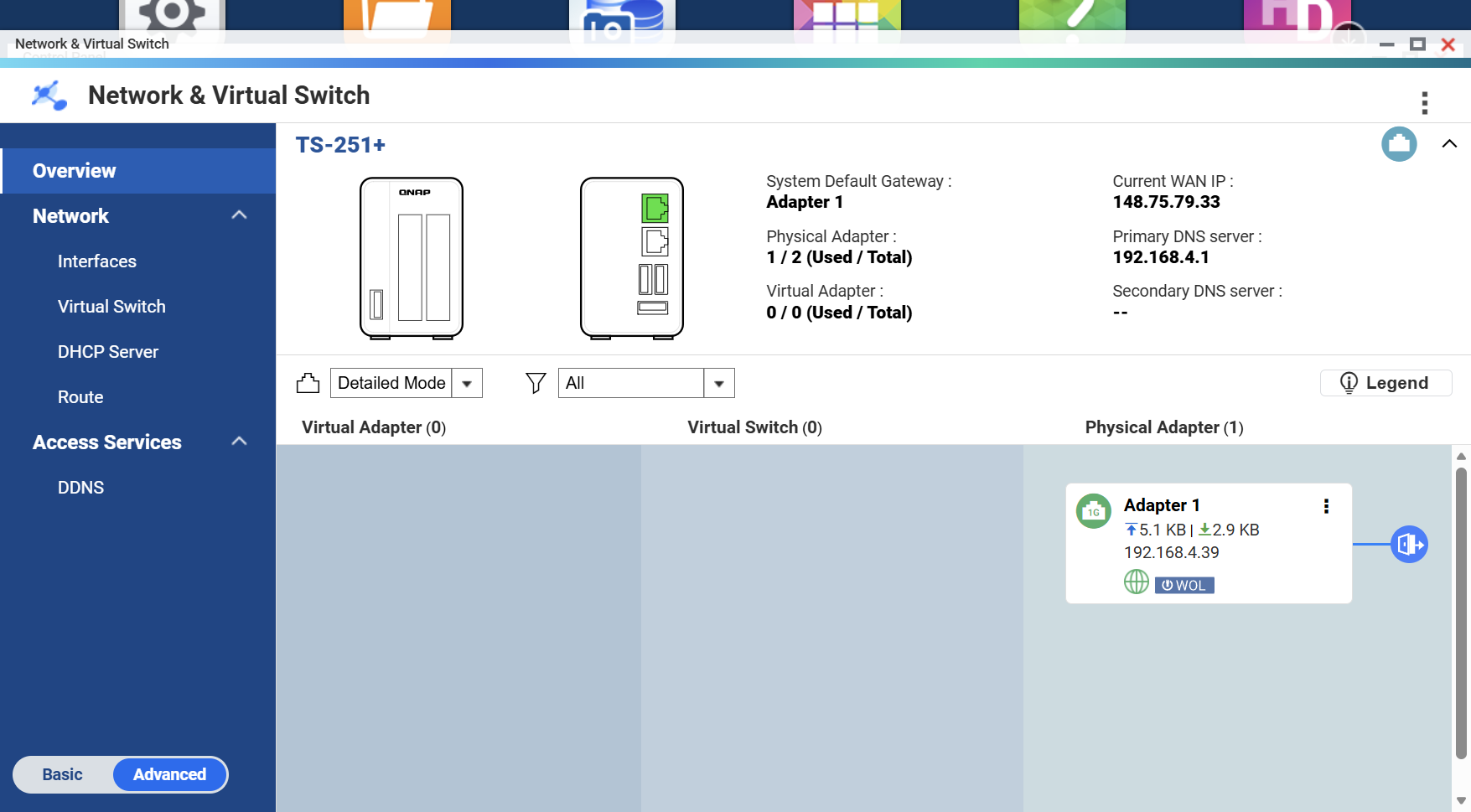Image resolution: width=1471 pixels, height=812 pixels.
Task: Click the Virtual Switch (0) column header
Action: coord(754,427)
